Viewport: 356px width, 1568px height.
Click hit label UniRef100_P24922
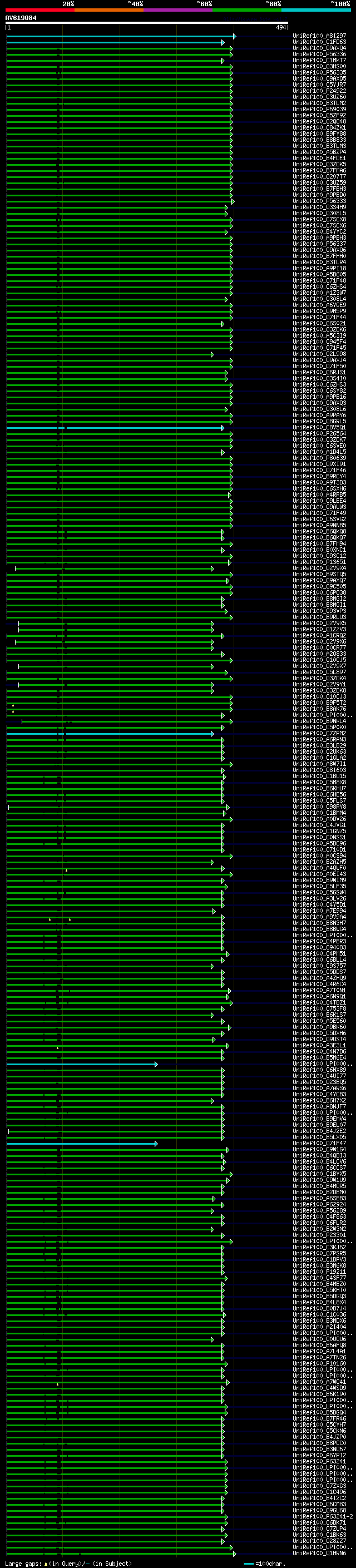(x=319, y=91)
